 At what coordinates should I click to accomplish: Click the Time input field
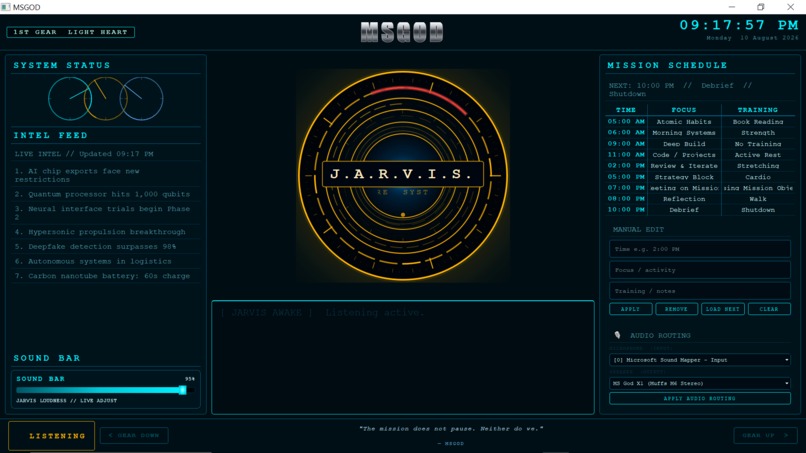click(x=700, y=249)
